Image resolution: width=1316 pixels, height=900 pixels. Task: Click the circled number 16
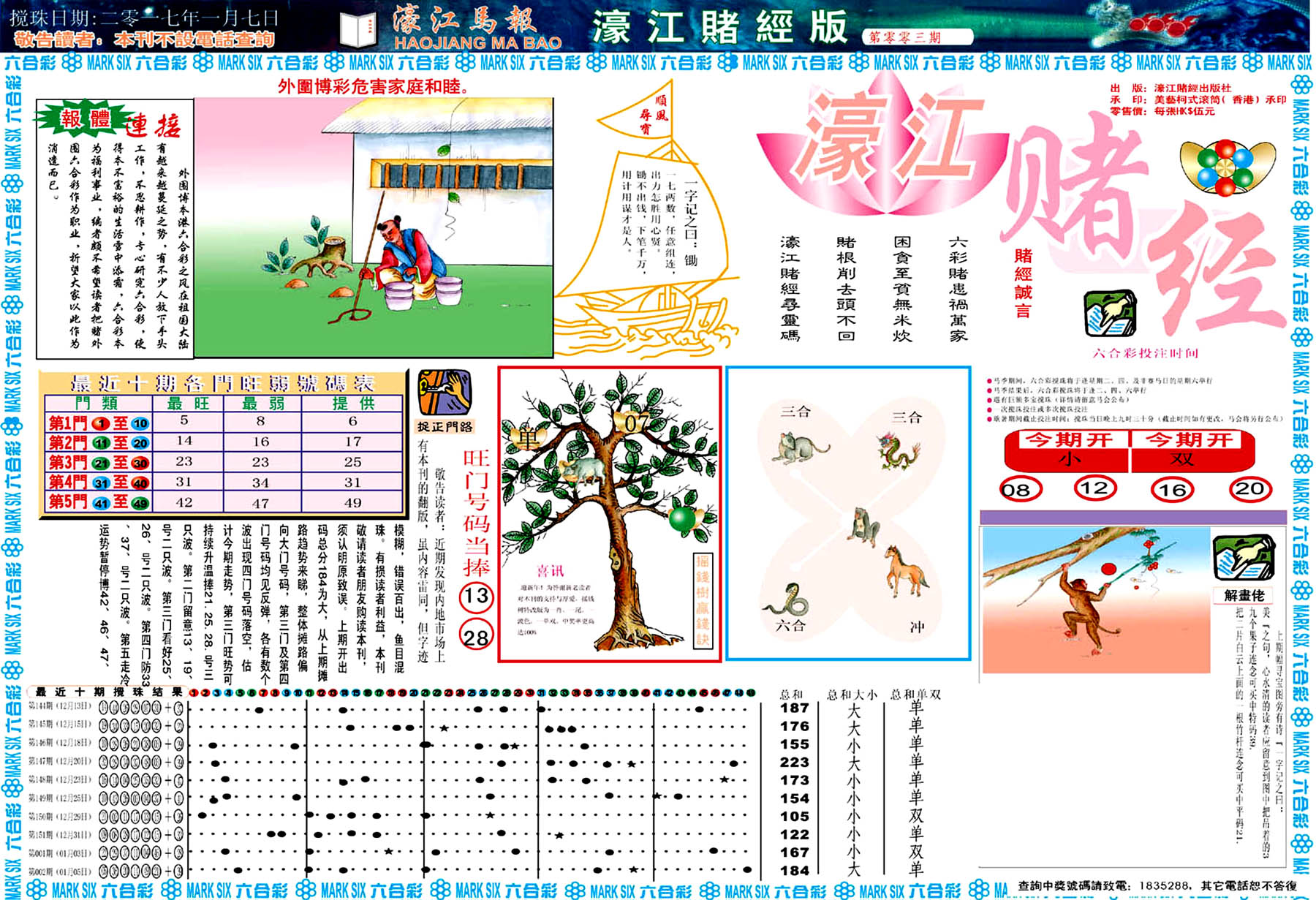(x=1173, y=489)
